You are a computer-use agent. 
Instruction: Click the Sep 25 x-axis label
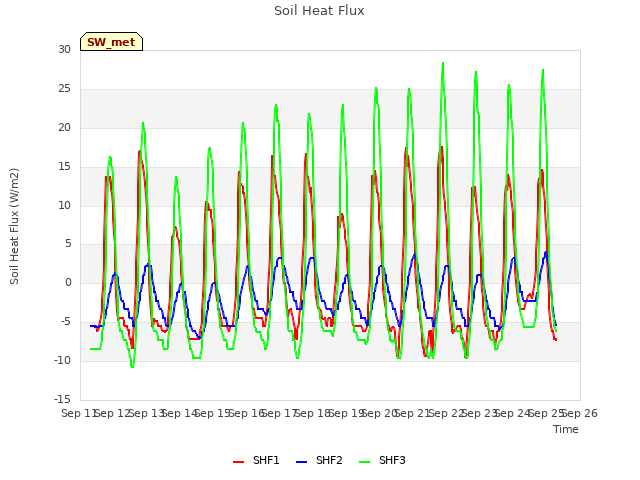click(x=547, y=413)
